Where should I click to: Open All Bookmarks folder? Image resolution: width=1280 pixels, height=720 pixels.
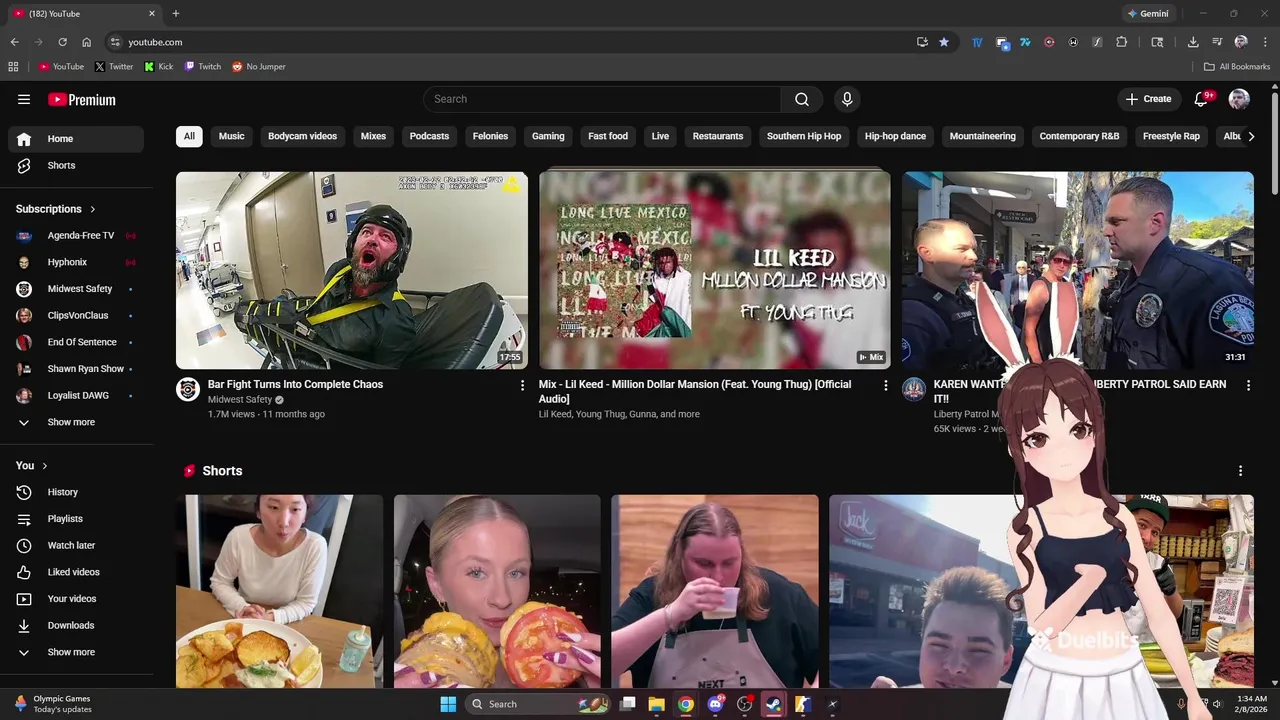(x=1237, y=67)
